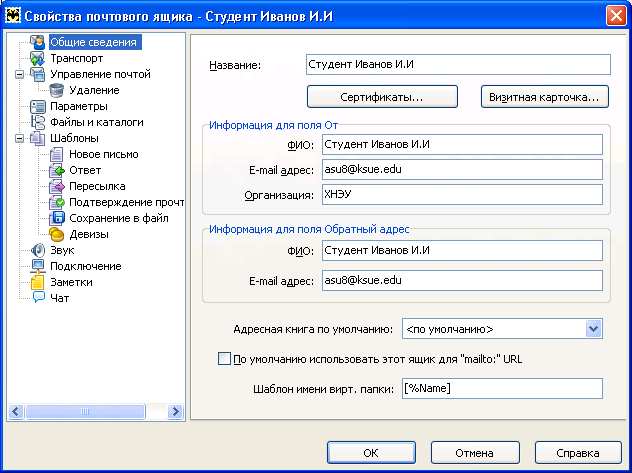632x473 pixels.
Task: Collapse the Управление почтой branch
Action: point(19,75)
